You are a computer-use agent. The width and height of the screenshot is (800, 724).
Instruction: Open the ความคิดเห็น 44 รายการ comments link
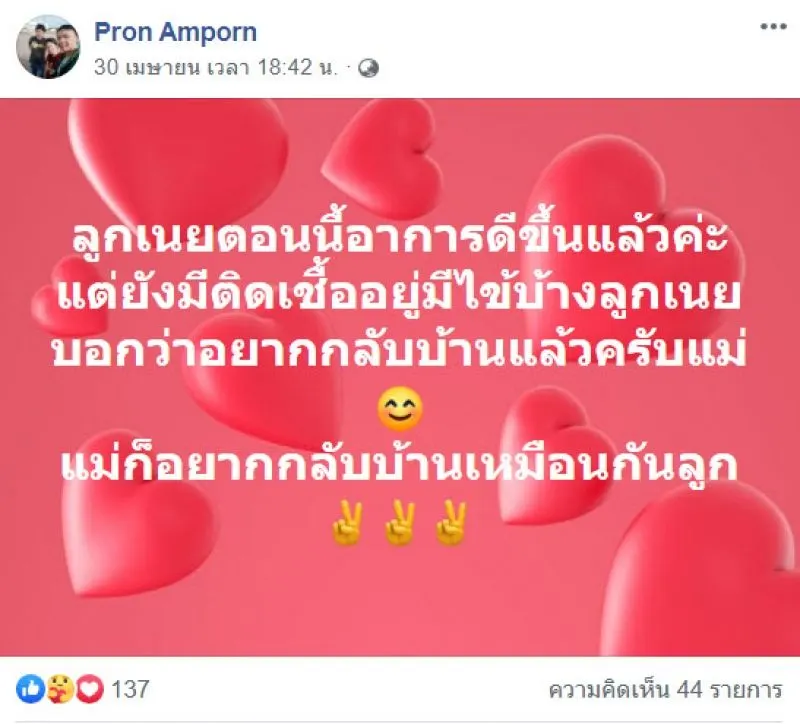[x=665, y=690]
